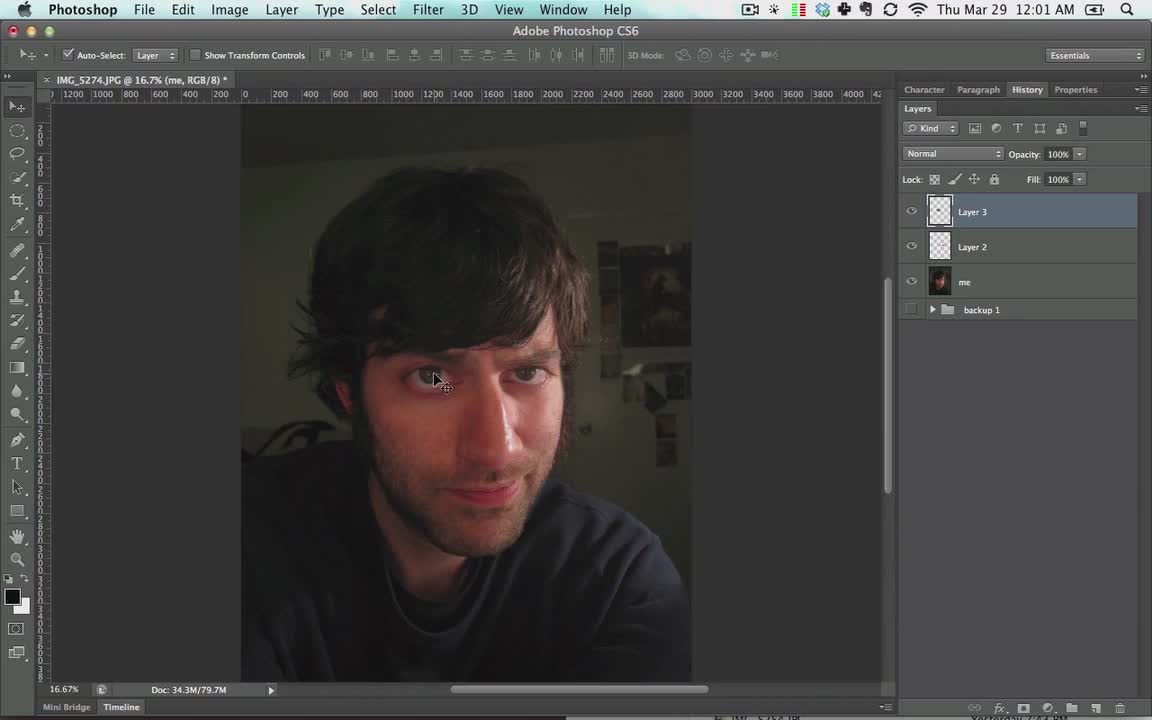Expand the backup 1 group
Viewport: 1152px width, 720px height.
pos(932,309)
